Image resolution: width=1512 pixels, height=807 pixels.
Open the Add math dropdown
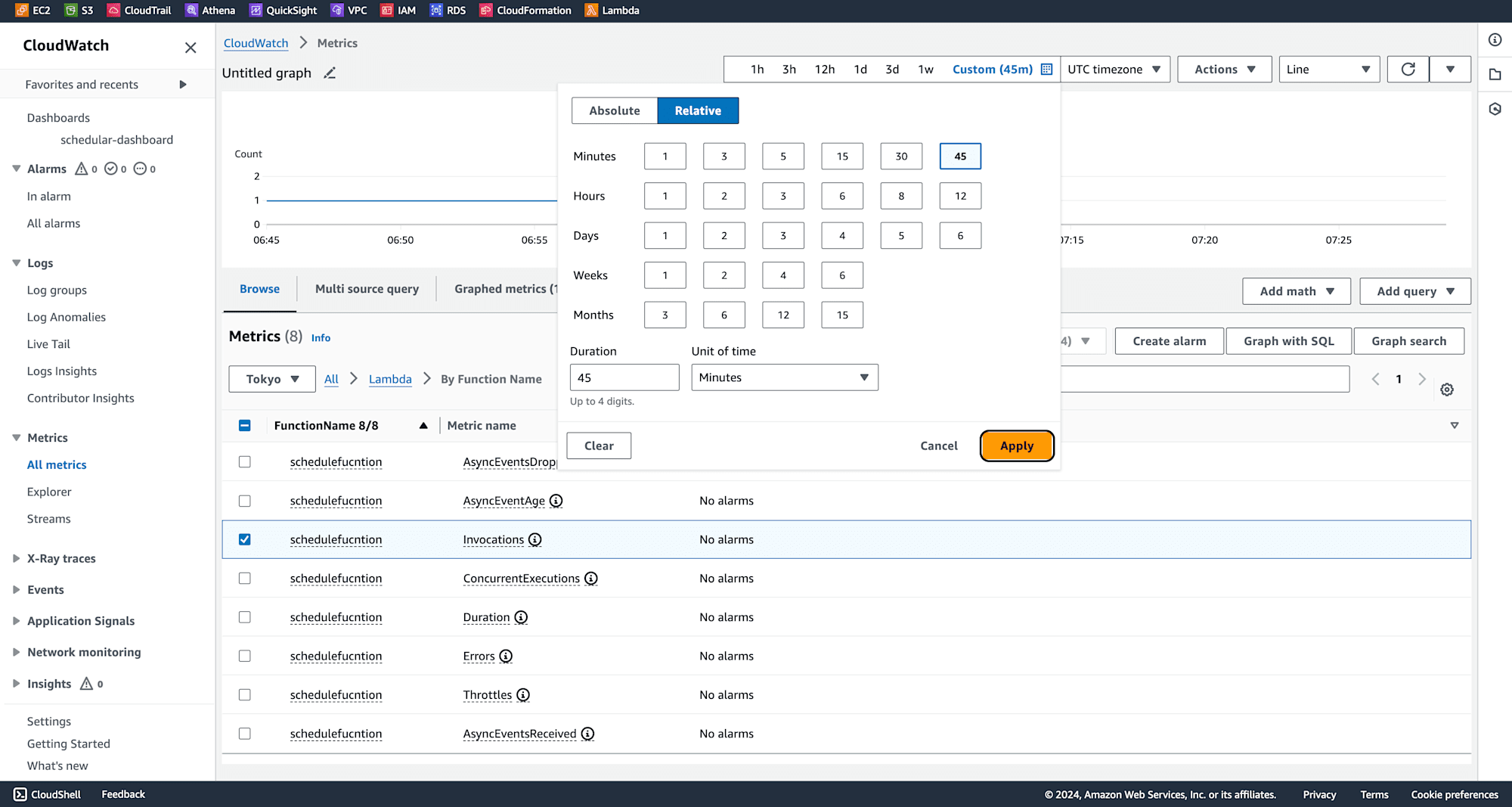pos(1297,291)
